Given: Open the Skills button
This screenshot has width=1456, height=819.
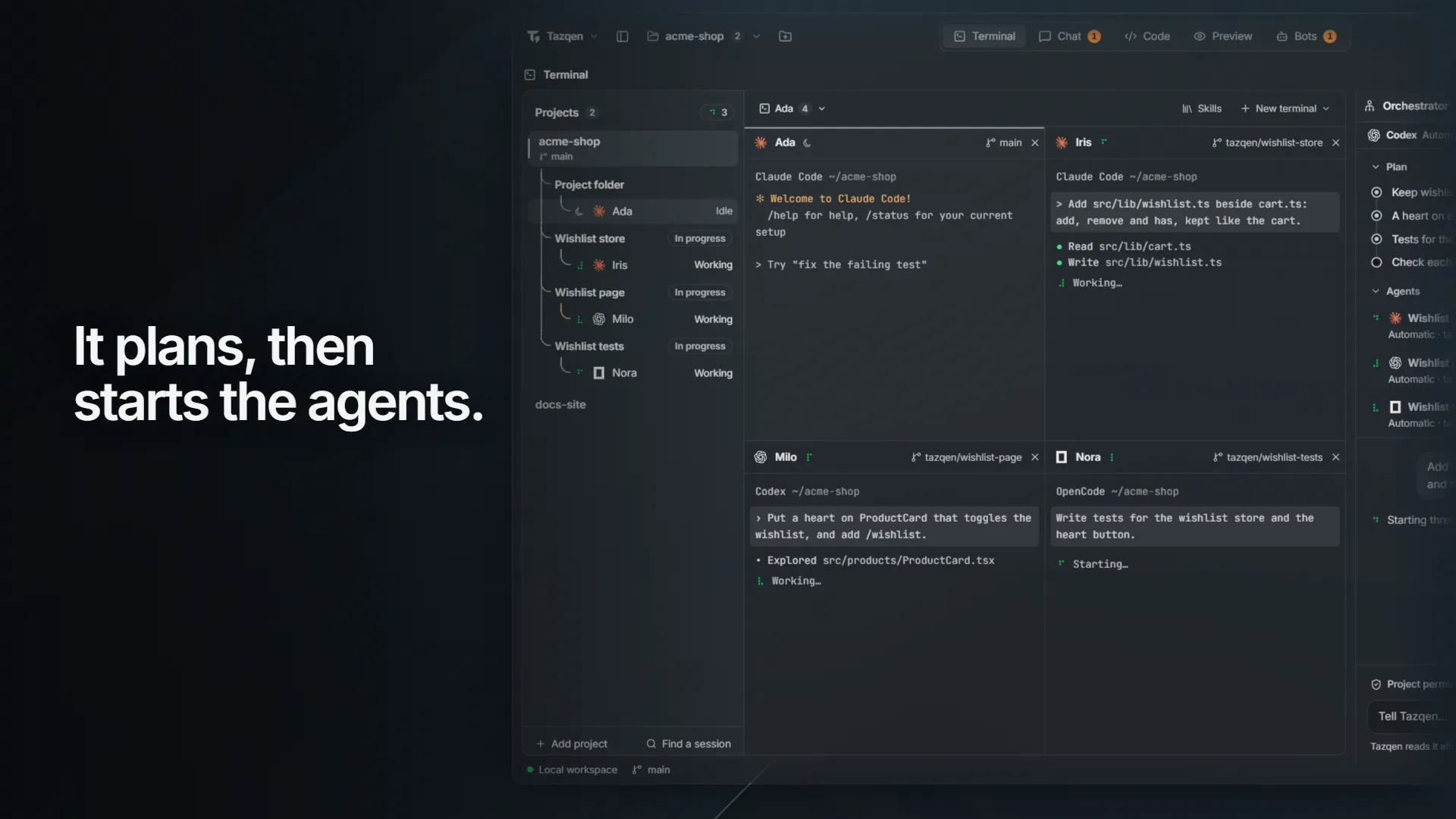Looking at the screenshot, I should point(1202,108).
